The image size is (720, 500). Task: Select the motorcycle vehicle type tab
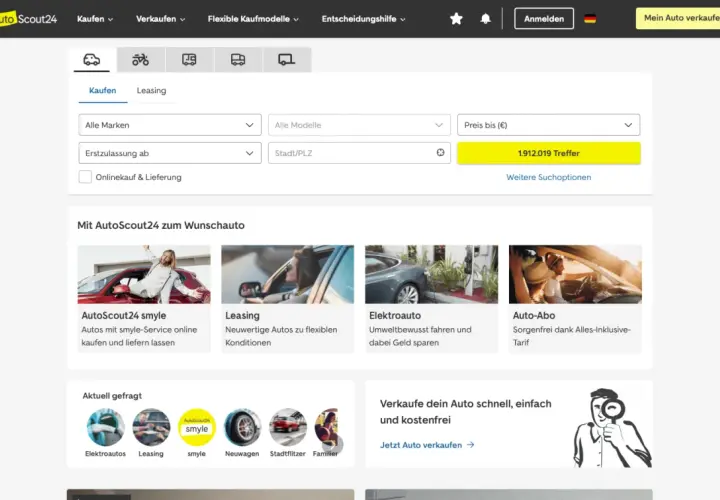coord(141,60)
